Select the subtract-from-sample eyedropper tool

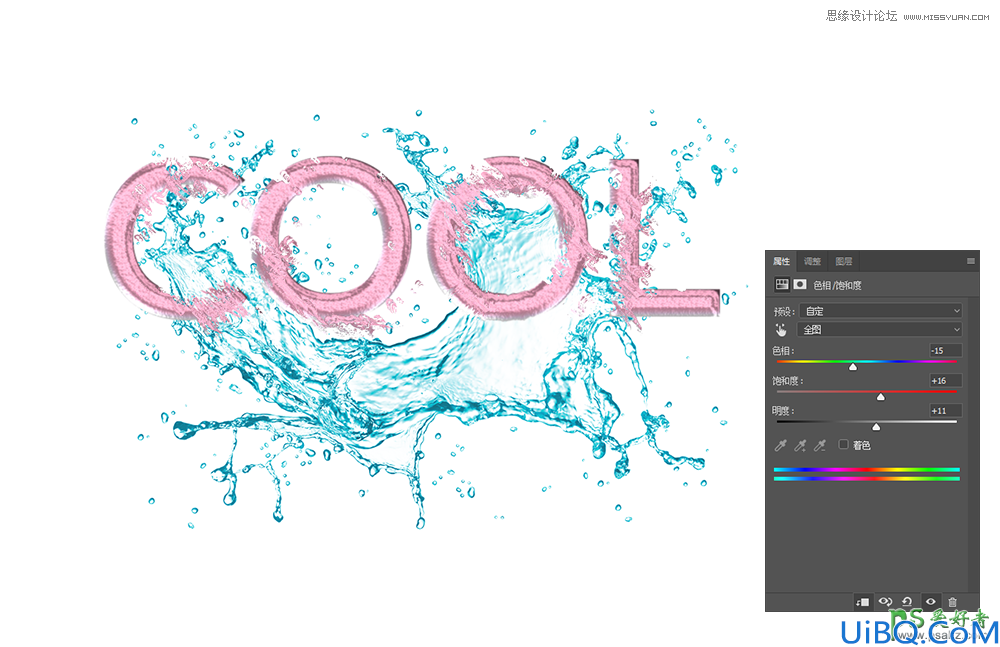click(x=820, y=445)
